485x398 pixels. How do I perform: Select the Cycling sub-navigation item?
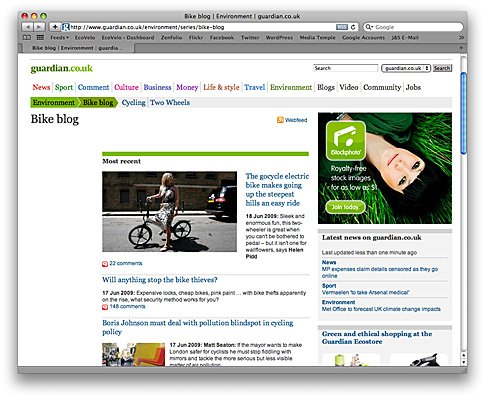(x=133, y=103)
